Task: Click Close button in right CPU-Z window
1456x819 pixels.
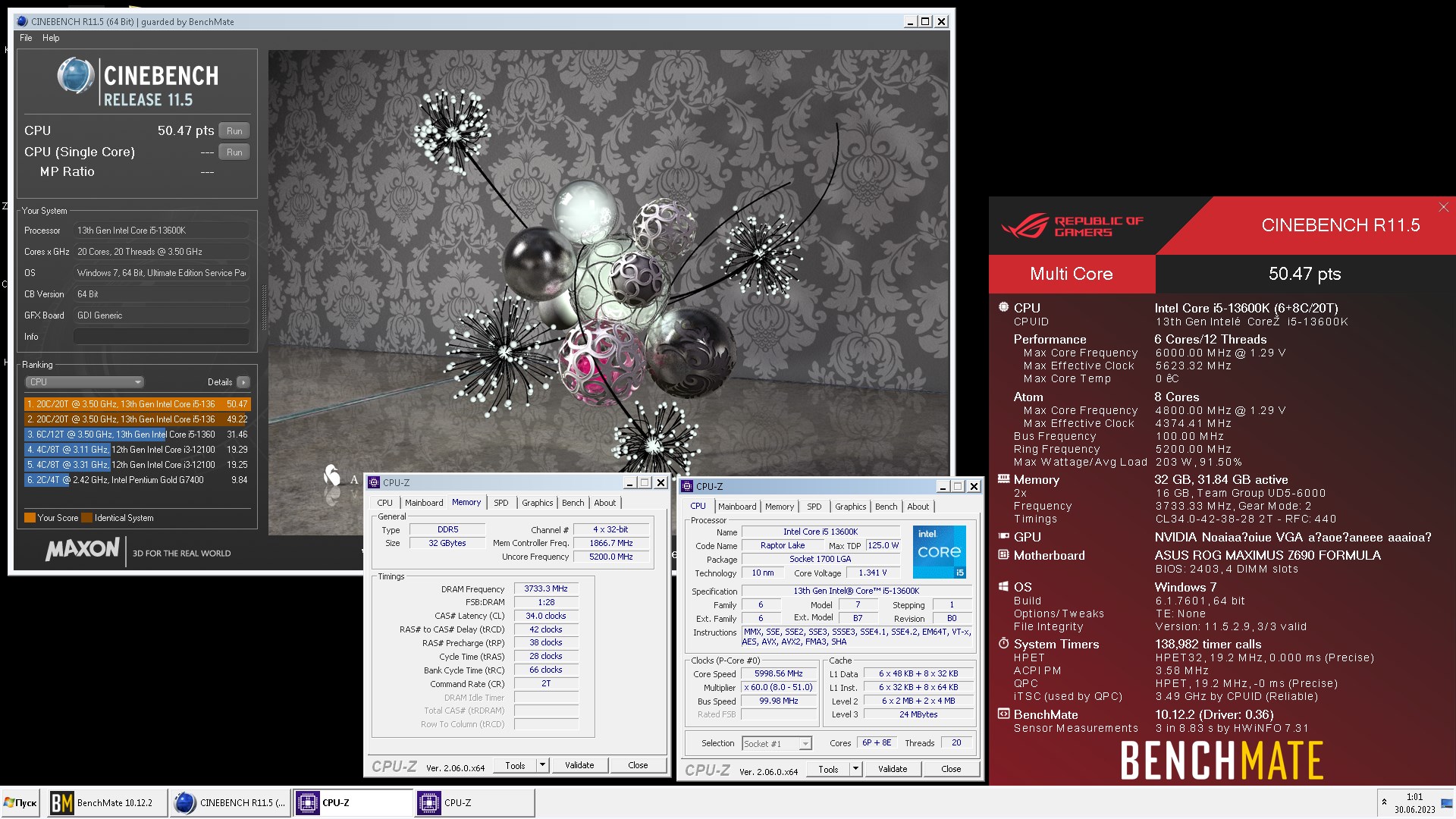Action: 951,770
